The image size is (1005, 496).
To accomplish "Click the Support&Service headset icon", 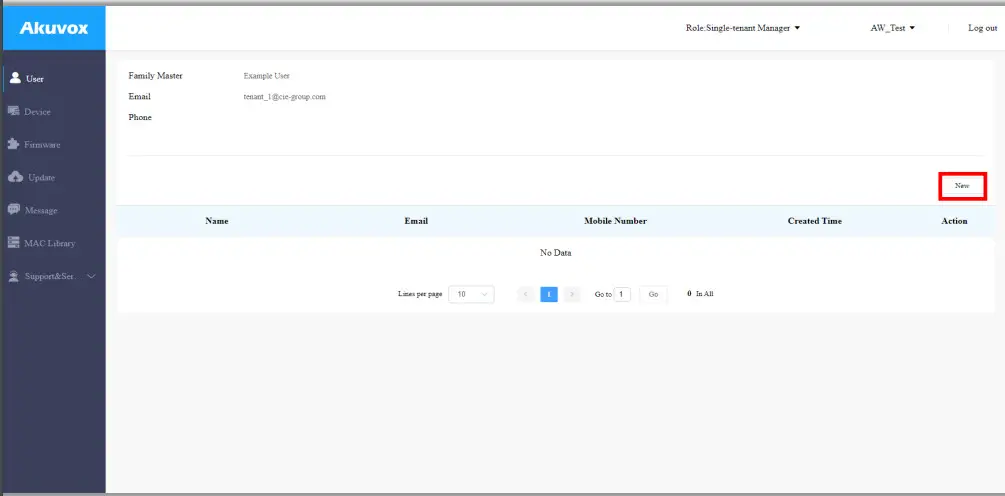I will click(x=14, y=276).
